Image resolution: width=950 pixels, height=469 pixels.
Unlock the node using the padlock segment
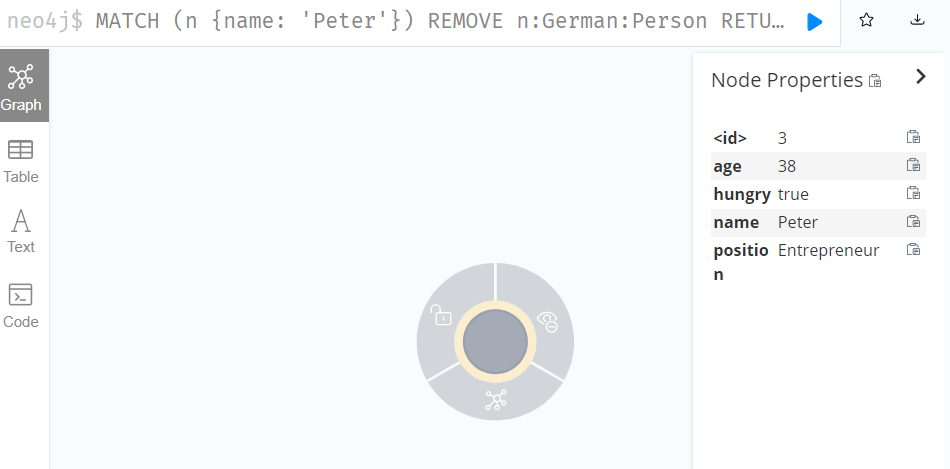442,315
